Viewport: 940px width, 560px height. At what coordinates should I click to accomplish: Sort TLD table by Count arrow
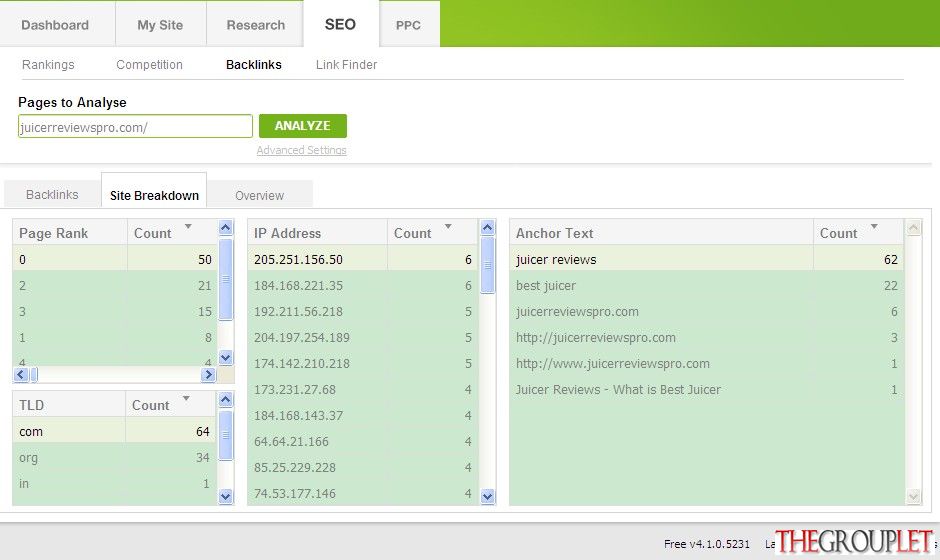point(186,399)
